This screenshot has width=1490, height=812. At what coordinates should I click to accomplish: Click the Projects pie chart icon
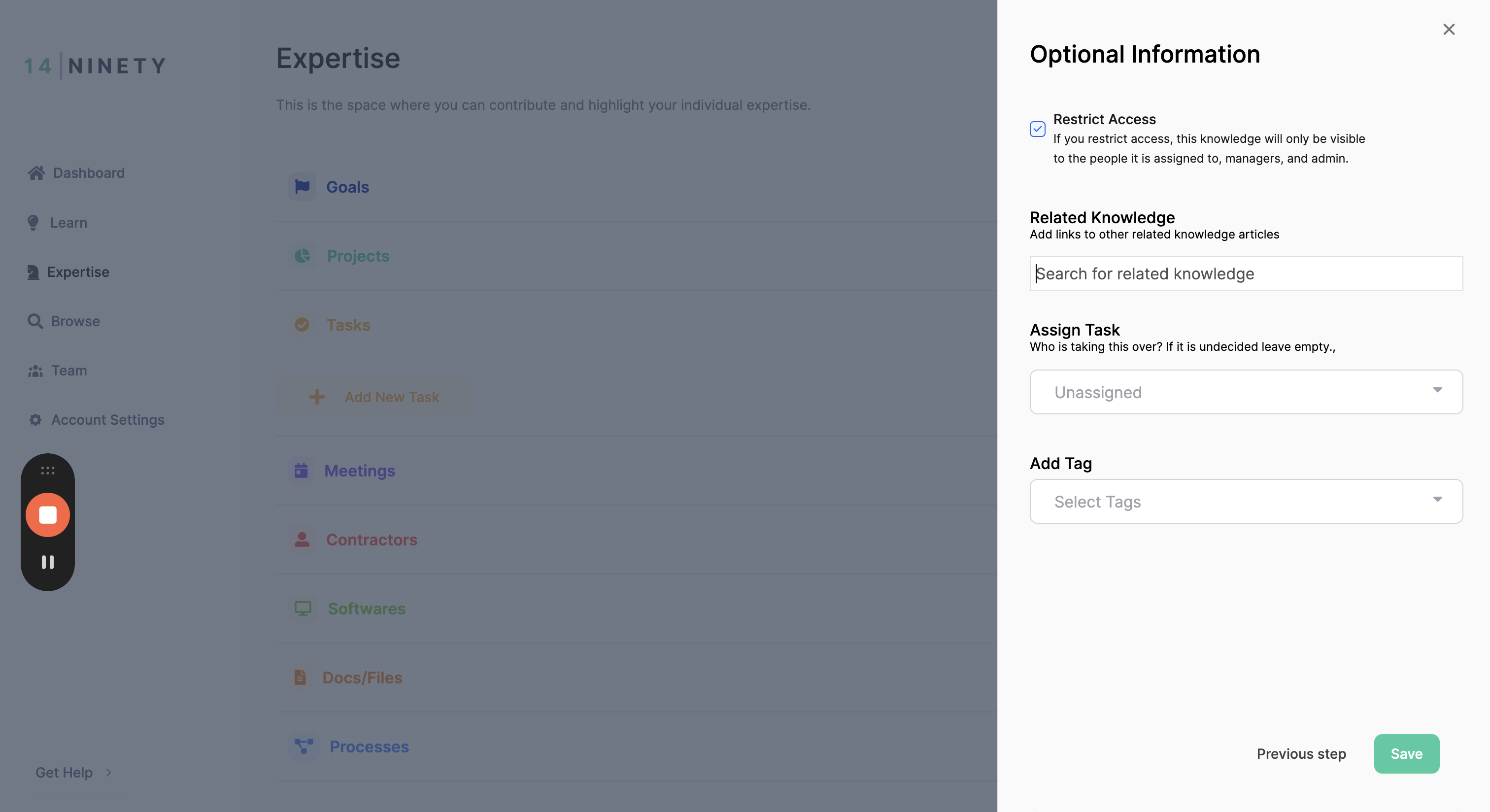[302, 255]
